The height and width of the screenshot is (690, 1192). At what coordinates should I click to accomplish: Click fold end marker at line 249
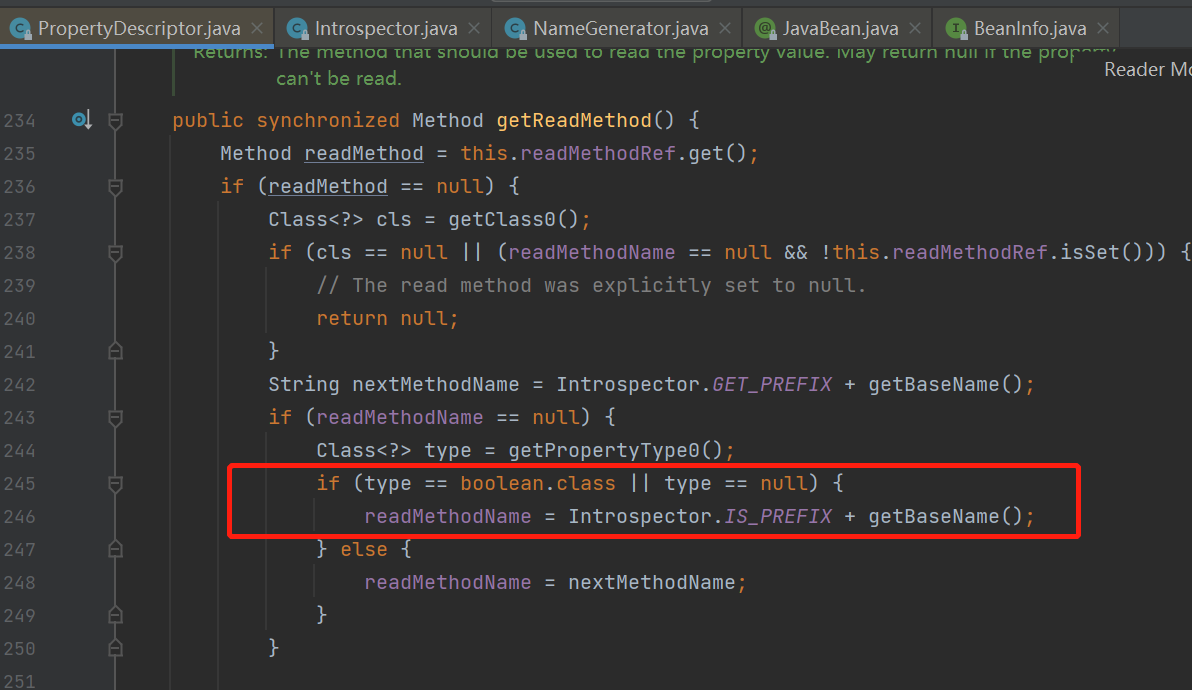[x=116, y=615]
